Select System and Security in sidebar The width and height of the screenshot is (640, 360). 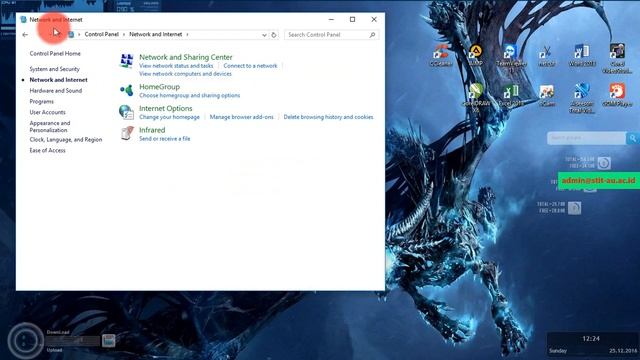pyautogui.click(x=54, y=69)
